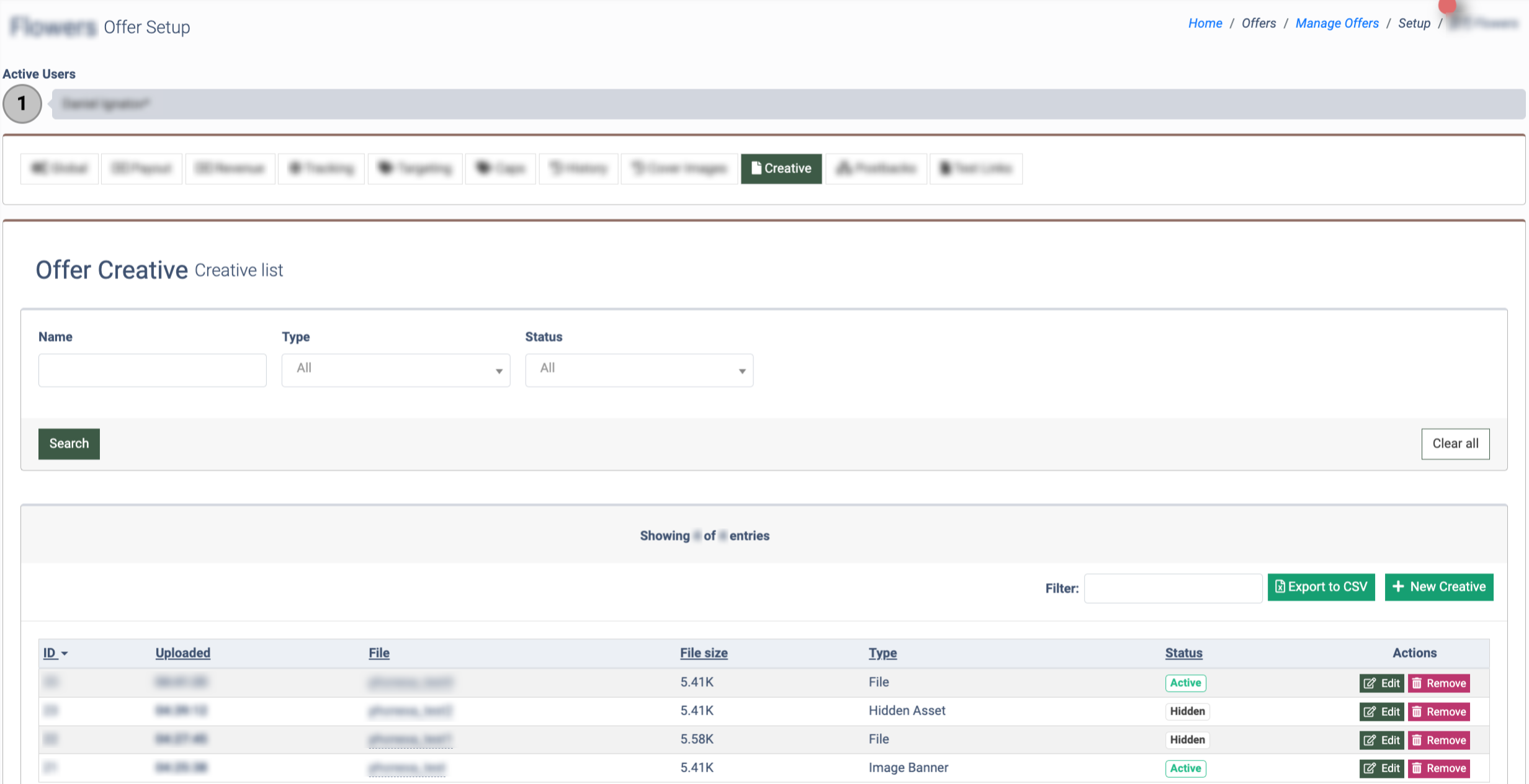
Task: Open the Type filter dropdown
Action: (x=395, y=370)
